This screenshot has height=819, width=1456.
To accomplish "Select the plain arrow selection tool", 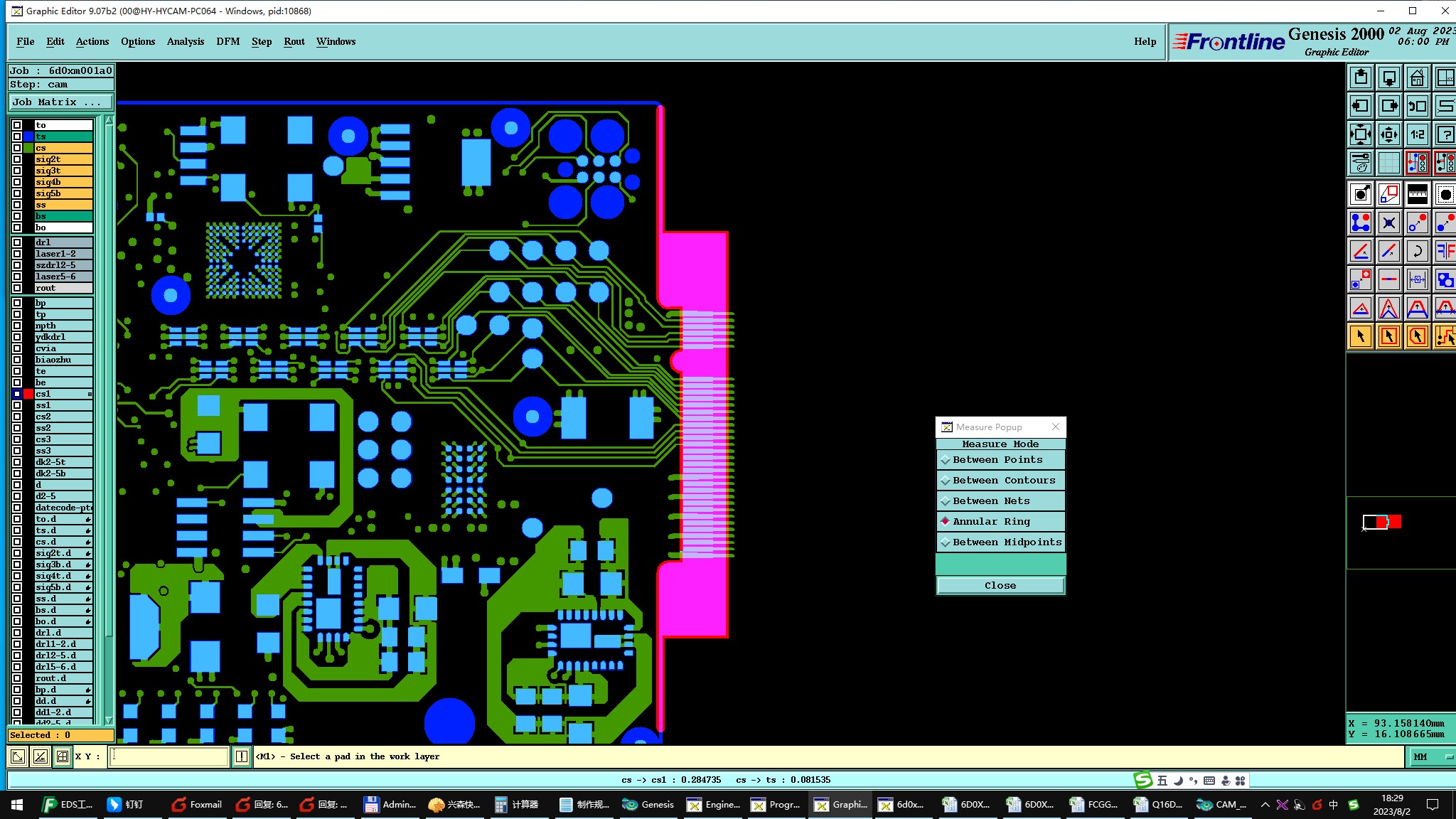I will pos(1360,336).
